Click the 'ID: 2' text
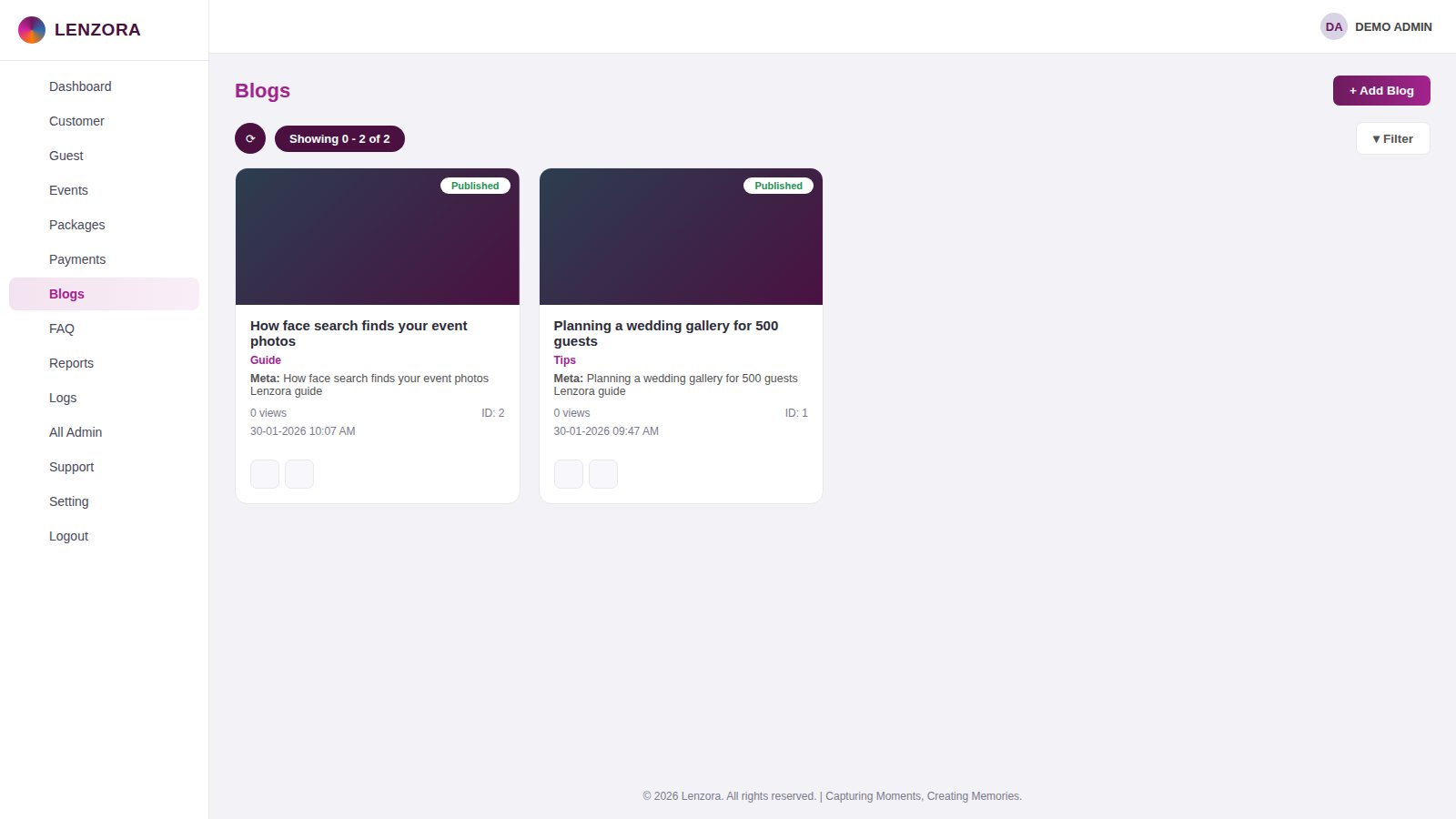The height and width of the screenshot is (819, 1456). pyautogui.click(x=493, y=413)
